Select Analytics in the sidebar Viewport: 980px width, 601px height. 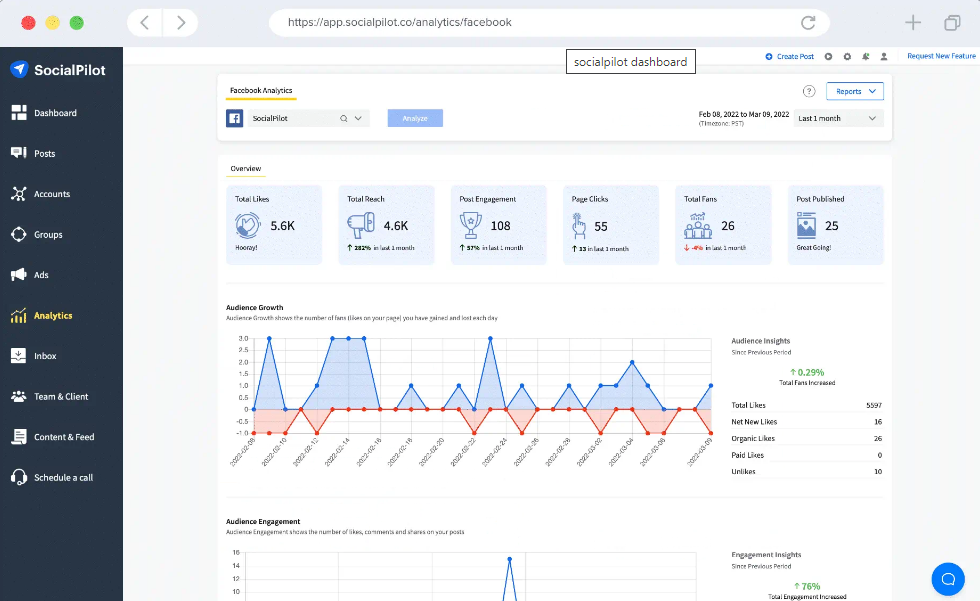(x=41, y=315)
